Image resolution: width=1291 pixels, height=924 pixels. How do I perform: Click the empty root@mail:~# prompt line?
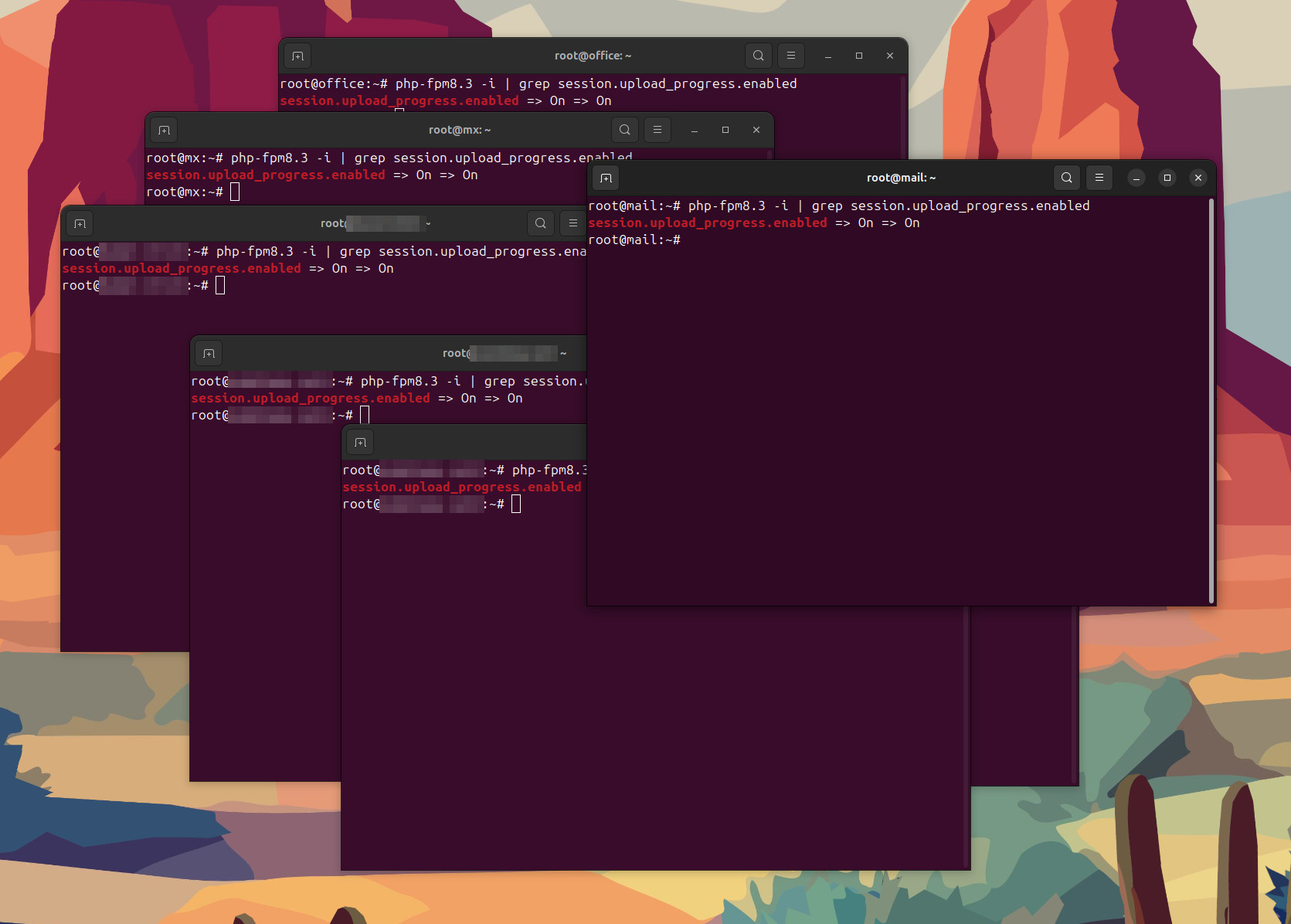pos(634,239)
